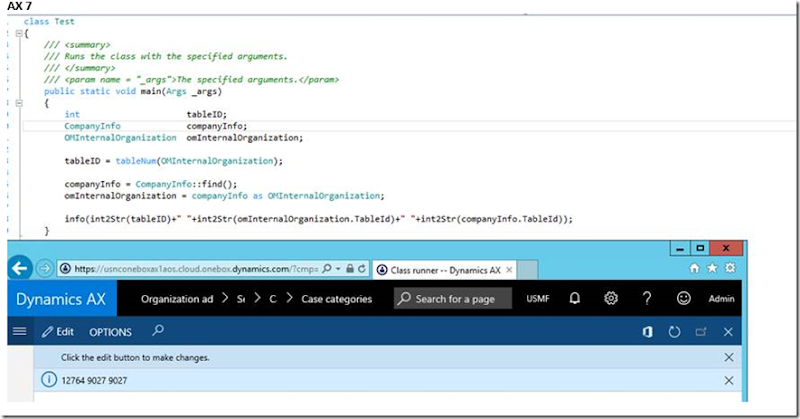This screenshot has height=419, width=800.
Task: Open the Admin user menu
Action: pyautogui.click(x=721, y=299)
